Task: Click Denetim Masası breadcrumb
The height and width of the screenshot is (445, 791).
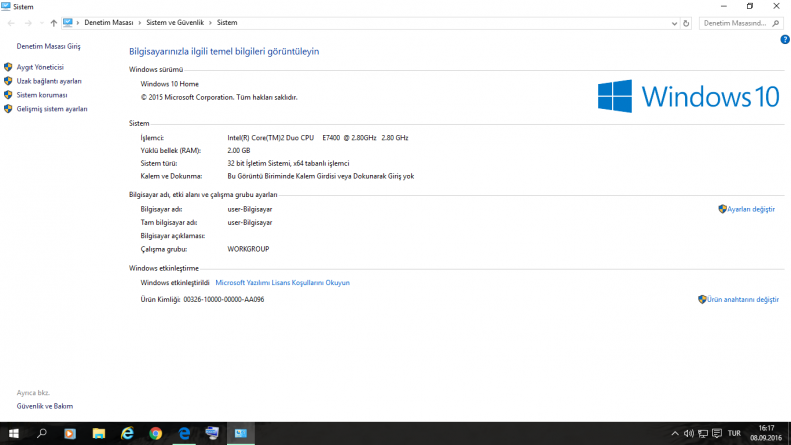Action: tap(108, 23)
